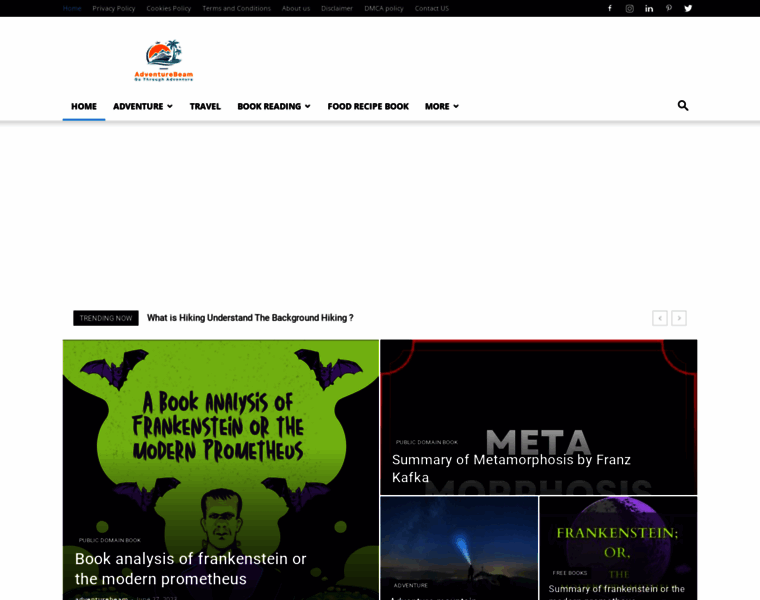Open Summary of Metamorphosis by Franz Kafka
Image resolution: width=760 pixels, height=600 pixels.
click(511, 468)
